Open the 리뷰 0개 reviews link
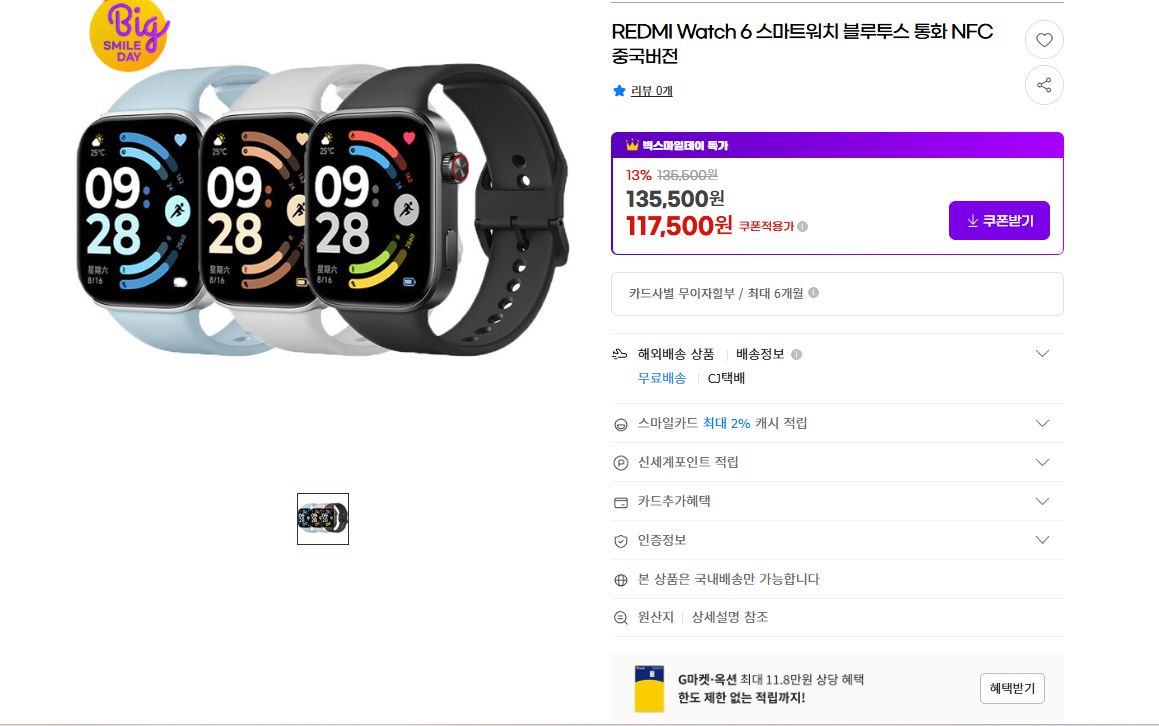 pos(651,91)
